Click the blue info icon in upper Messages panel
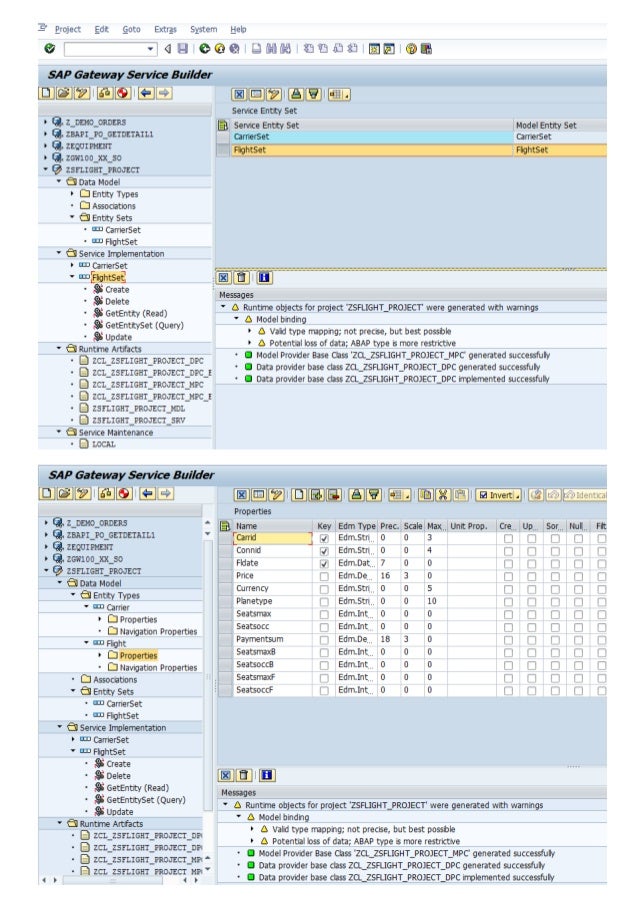Image resolution: width=638 pixels, height=903 pixels. 264,278
